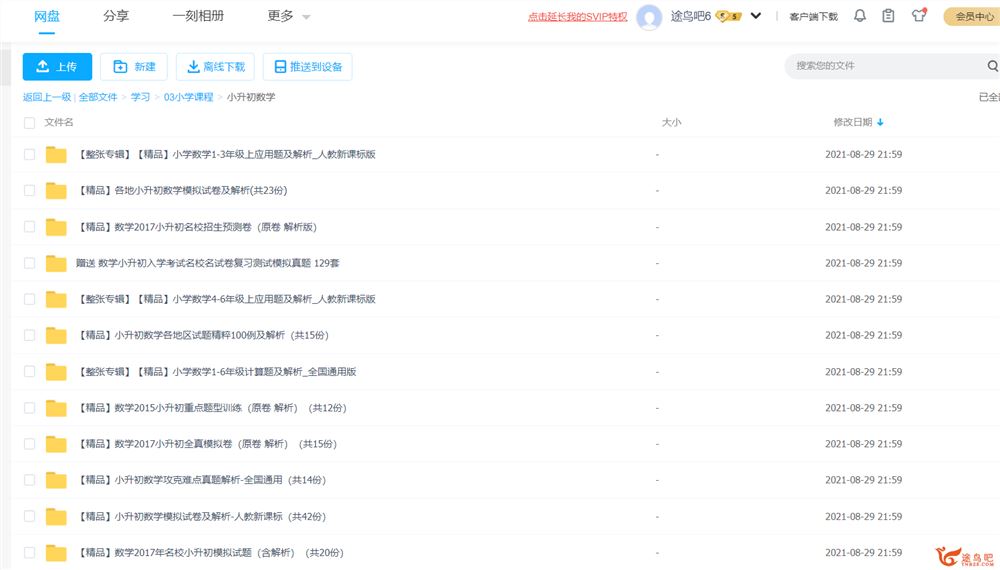Screen dimensions: 1000x570
Task: Check the box for 数学2017年名校小升初模拟试题
Action: pos(29,553)
